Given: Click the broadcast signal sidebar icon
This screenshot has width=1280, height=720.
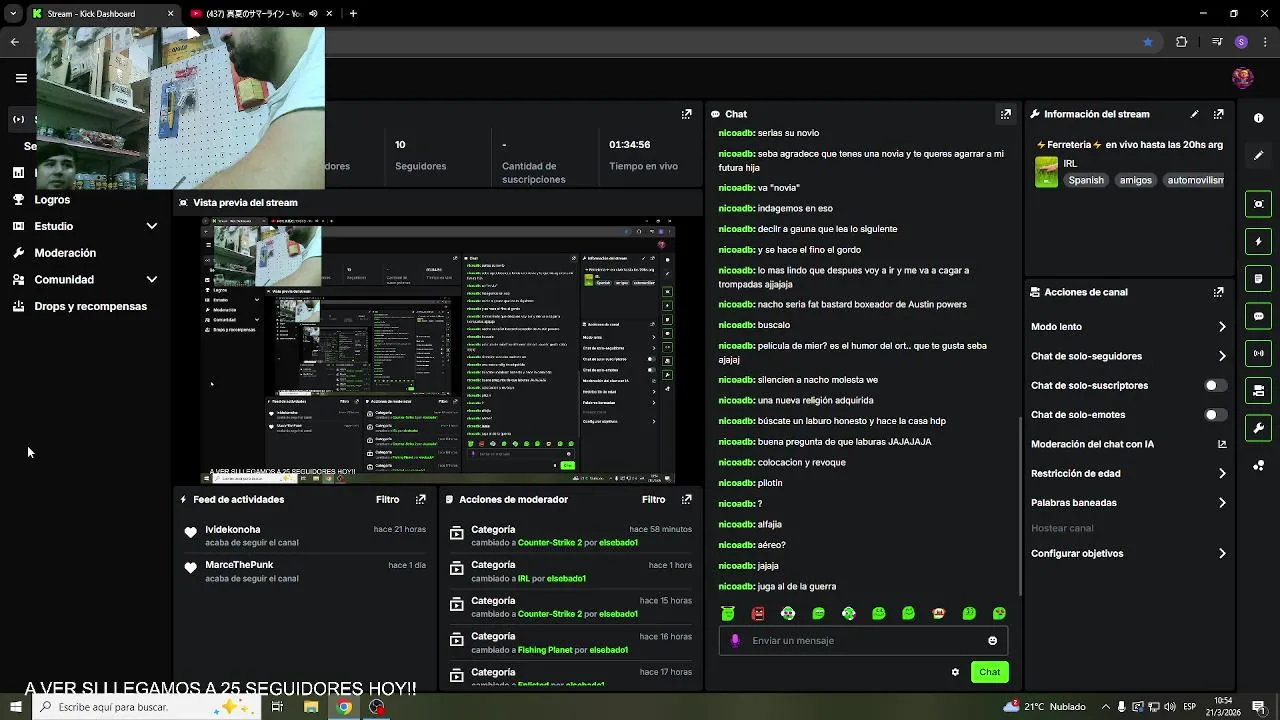Looking at the screenshot, I should point(1258,353).
